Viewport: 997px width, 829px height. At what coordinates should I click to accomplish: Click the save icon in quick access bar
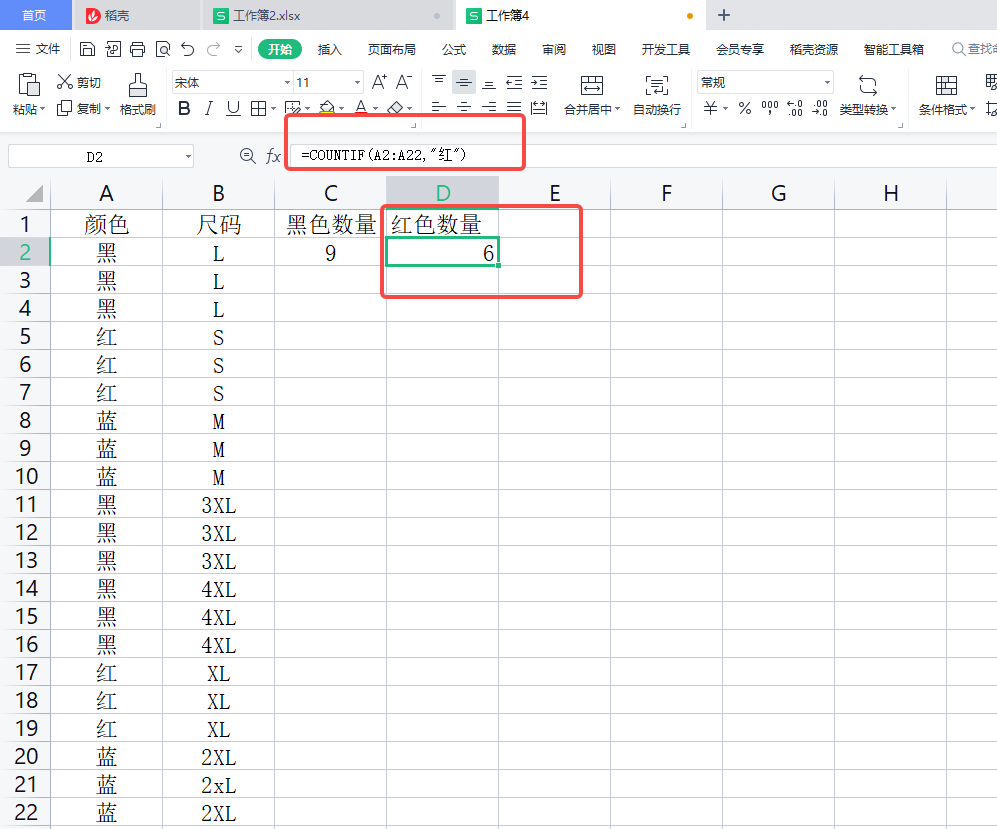click(87, 49)
